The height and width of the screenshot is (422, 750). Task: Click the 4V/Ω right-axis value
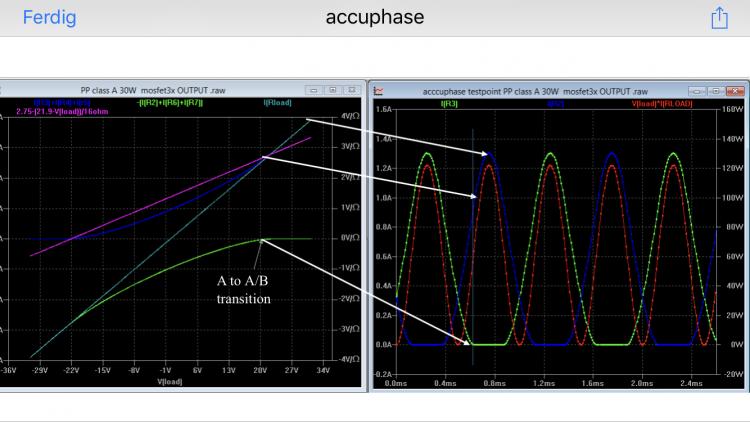click(x=350, y=116)
